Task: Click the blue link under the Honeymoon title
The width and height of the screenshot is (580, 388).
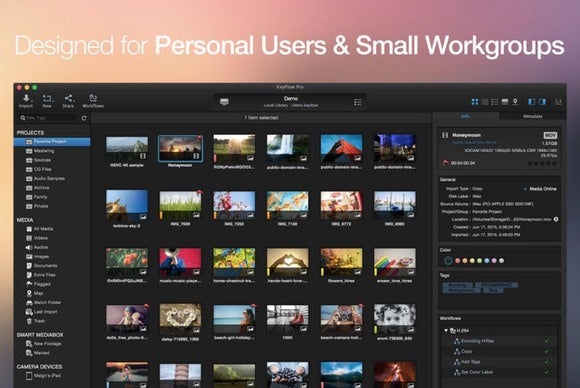Action: tap(474, 142)
